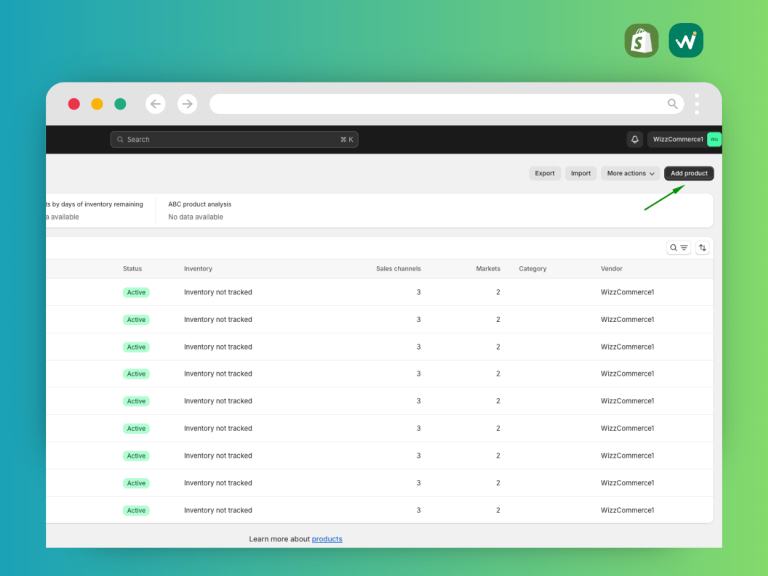Click WizzCommerce1 vendor in the last product row
This screenshot has height=576, width=768.
pos(627,510)
